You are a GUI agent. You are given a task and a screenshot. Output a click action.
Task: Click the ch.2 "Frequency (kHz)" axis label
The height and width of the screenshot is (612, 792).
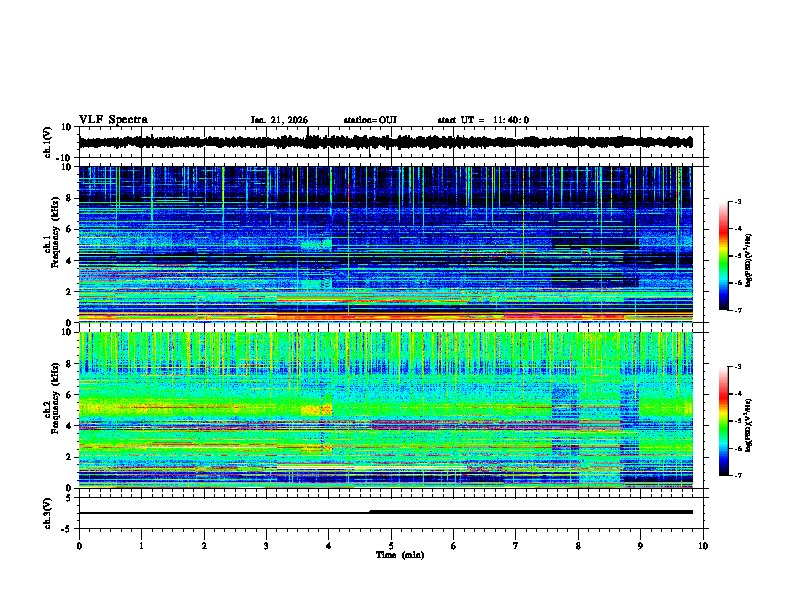55,398
